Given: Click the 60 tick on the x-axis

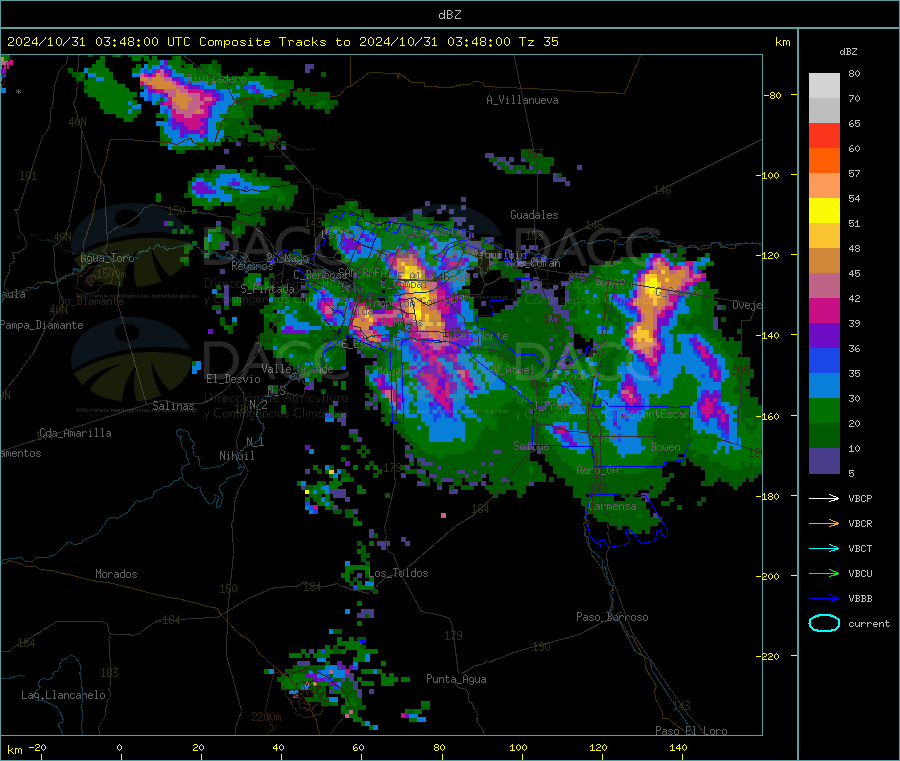Looking at the screenshot, I should pyautogui.click(x=358, y=747).
